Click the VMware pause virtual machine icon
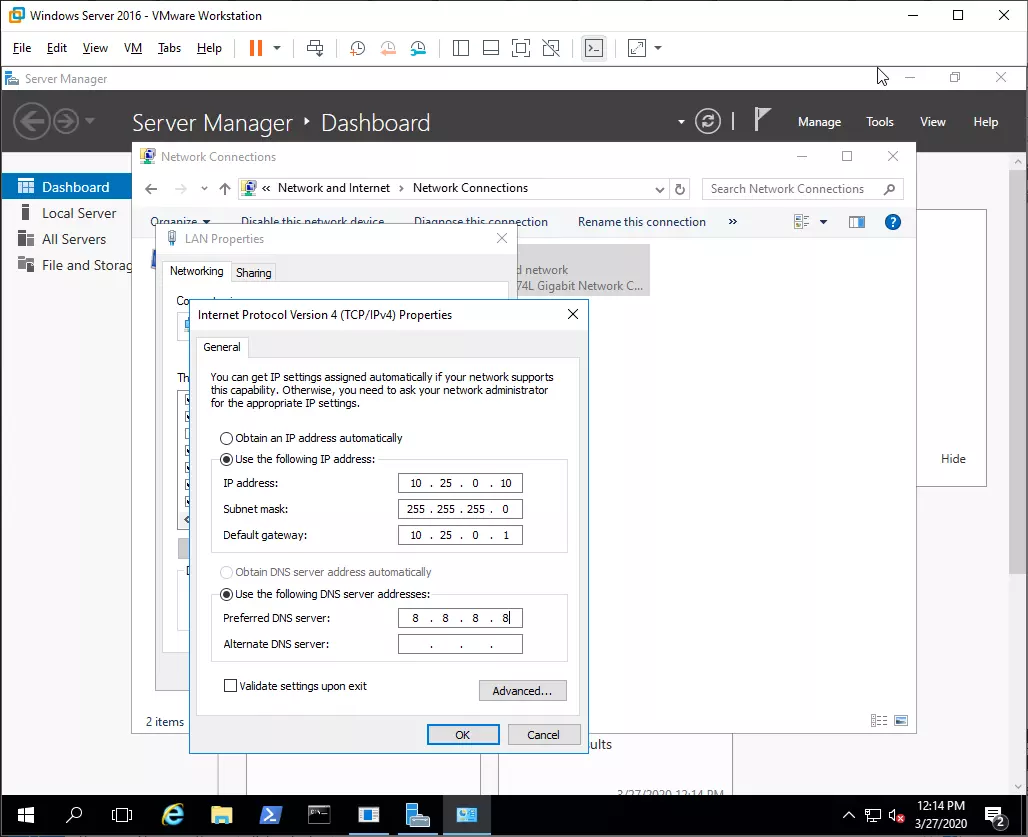Screen dimensions: 1028x837 pyautogui.click(x=255, y=48)
